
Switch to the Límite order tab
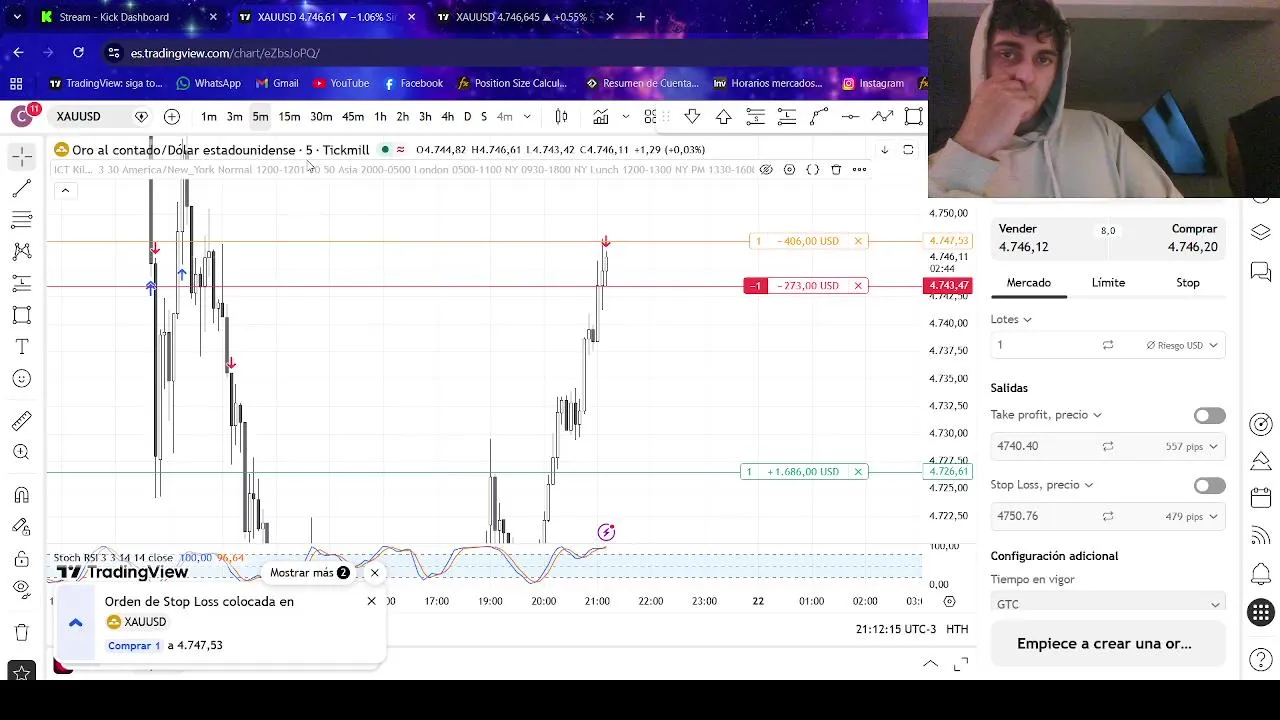tap(1108, 283)
